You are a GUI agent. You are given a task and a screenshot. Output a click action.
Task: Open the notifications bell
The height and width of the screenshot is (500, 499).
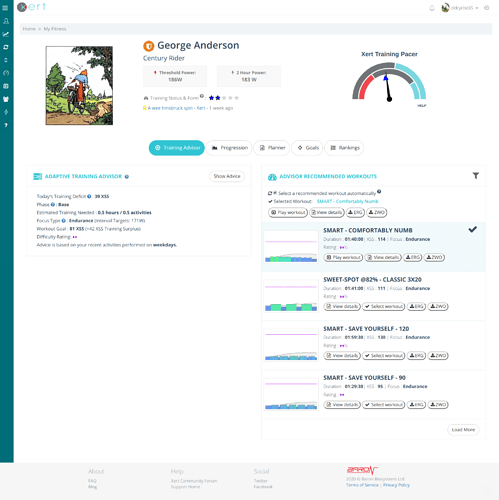tap(432, 8)
